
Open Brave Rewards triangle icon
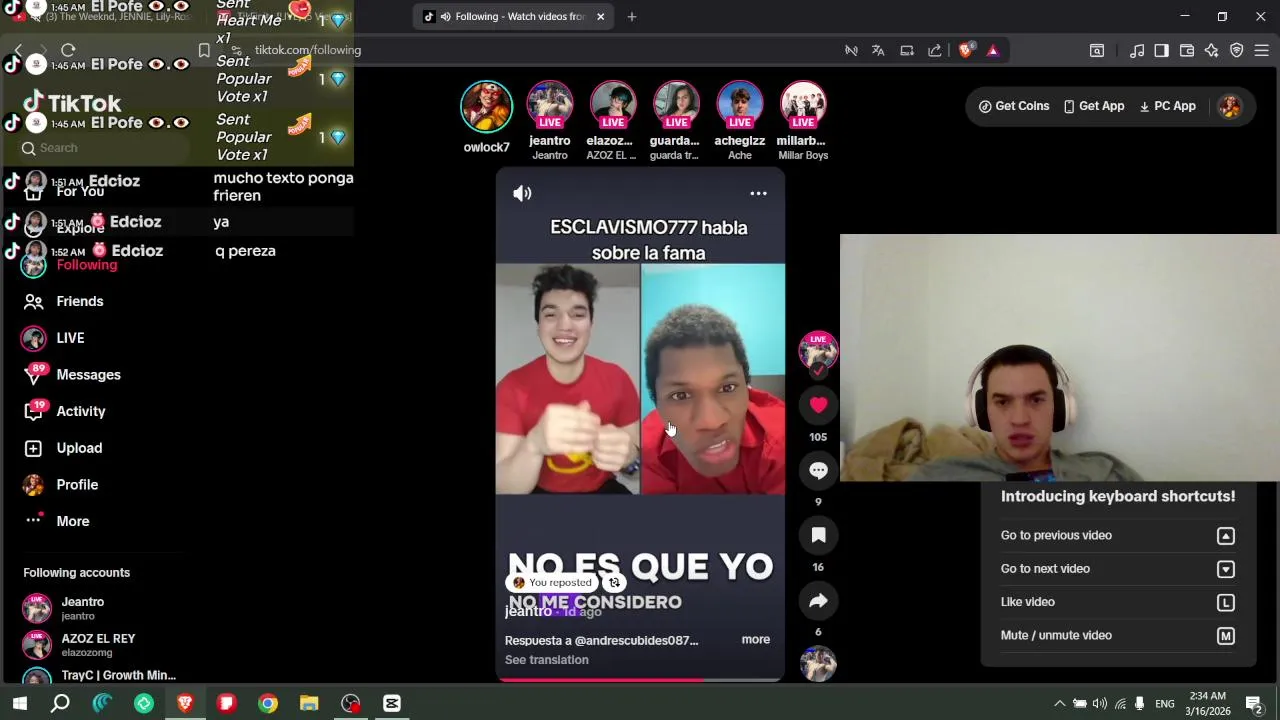993,50
